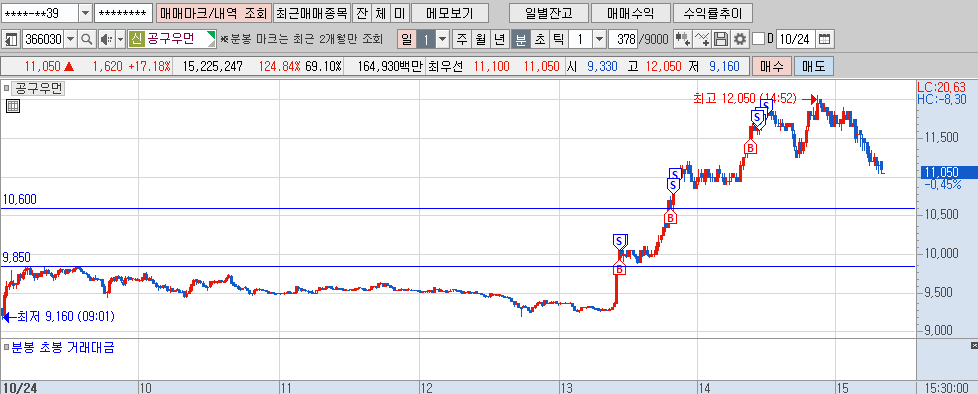
Task: Toggle the 잔 filter button
Action: pyautogui.click(x=361, y=12)
